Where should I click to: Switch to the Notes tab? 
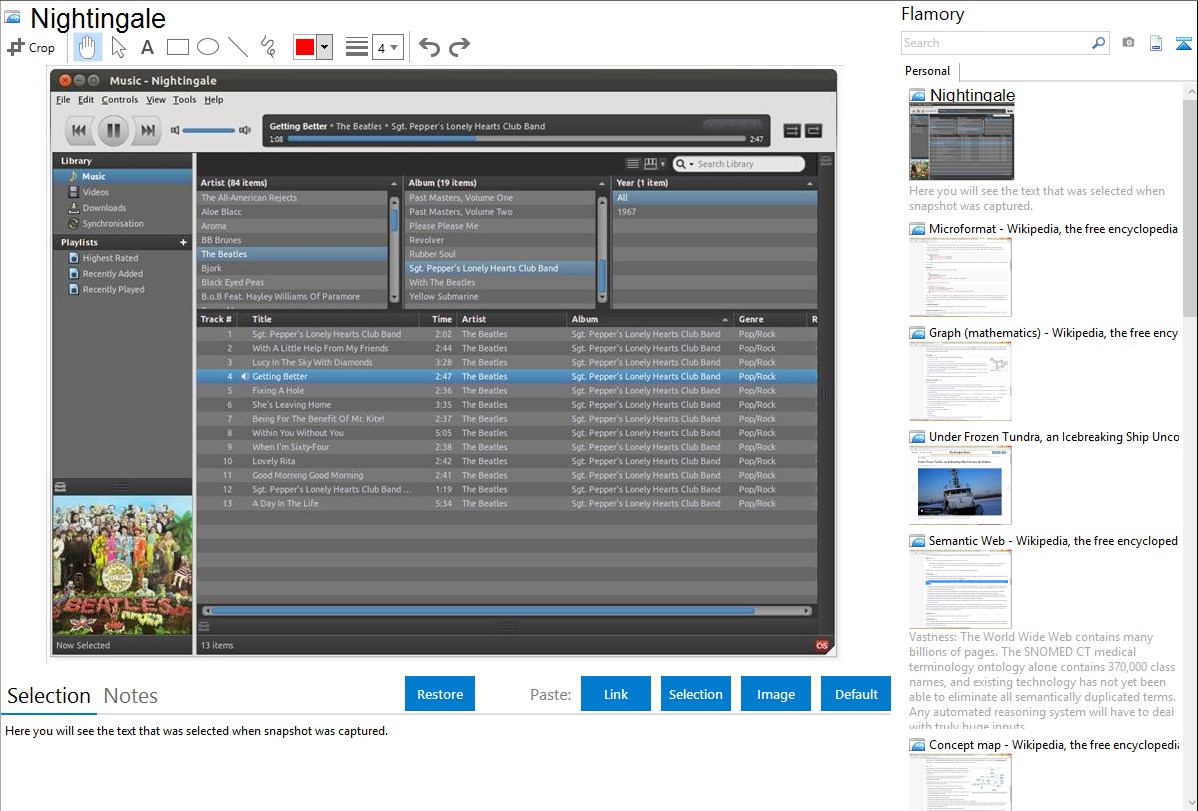coord(131,696)
